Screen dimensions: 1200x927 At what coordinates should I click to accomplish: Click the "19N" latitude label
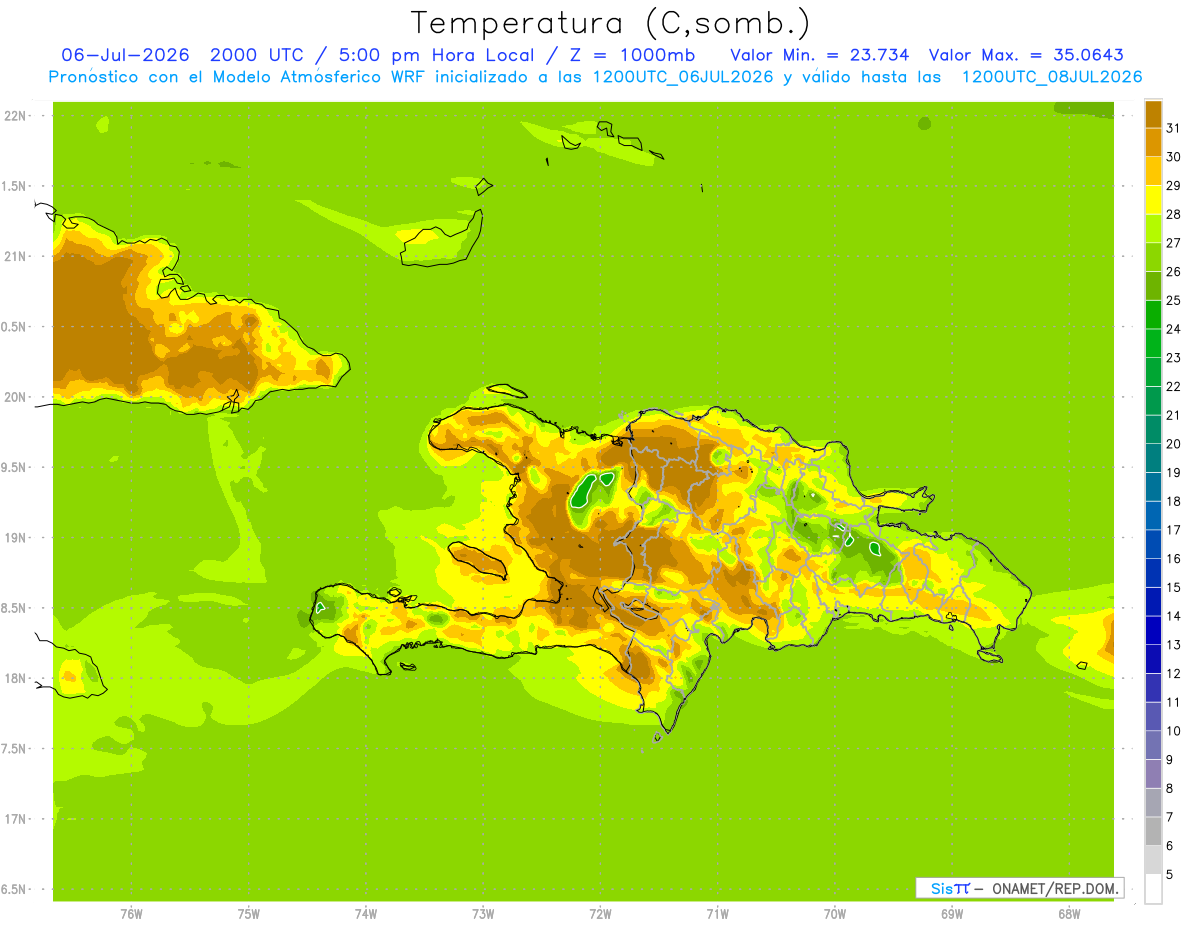(x=15, y=537)
